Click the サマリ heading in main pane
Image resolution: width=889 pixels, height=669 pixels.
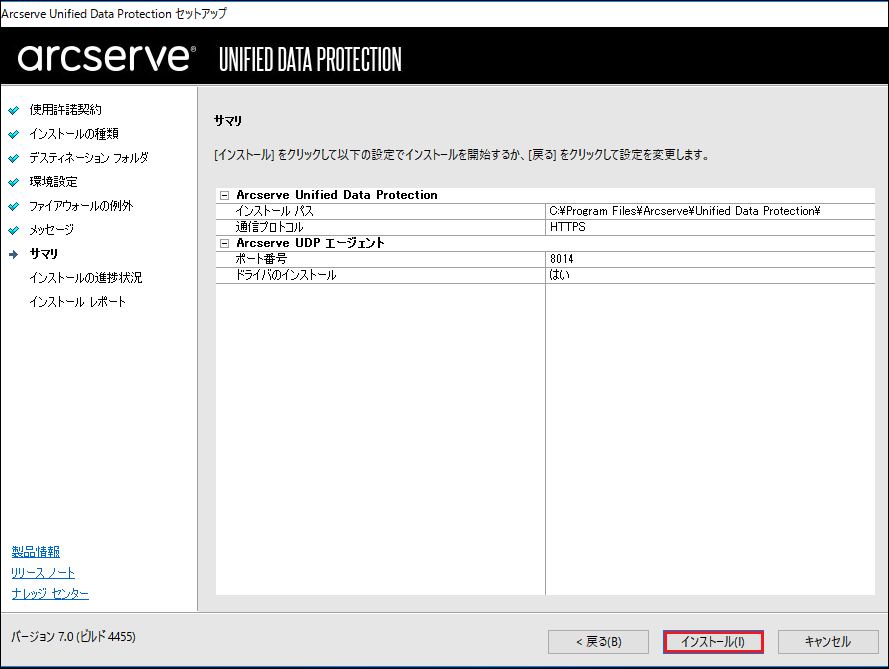tap(228, 121)
